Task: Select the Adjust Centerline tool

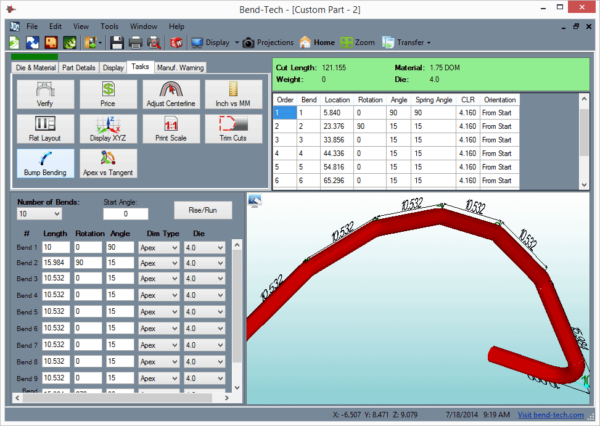Action: [169, 95]
